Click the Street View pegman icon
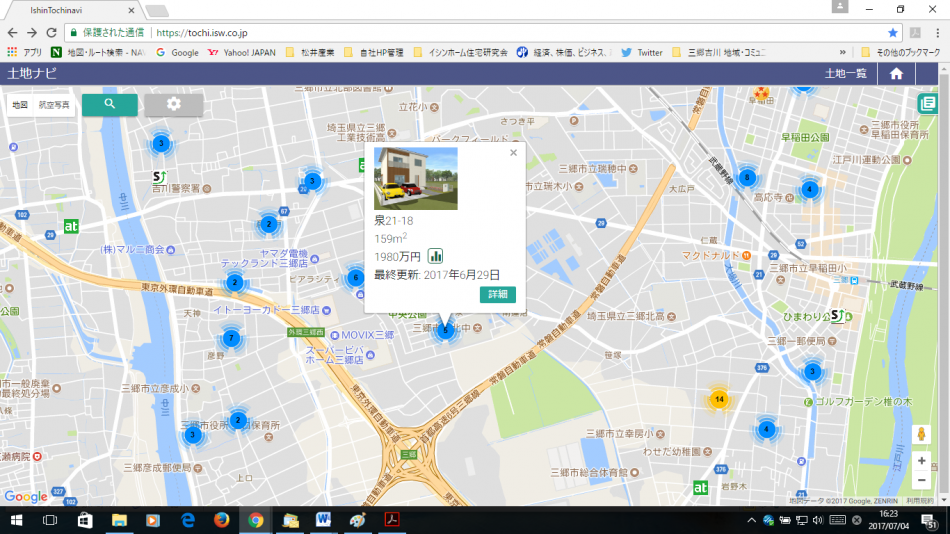The height and width of the screenshot is (534, 950). [x=922, y=434]
